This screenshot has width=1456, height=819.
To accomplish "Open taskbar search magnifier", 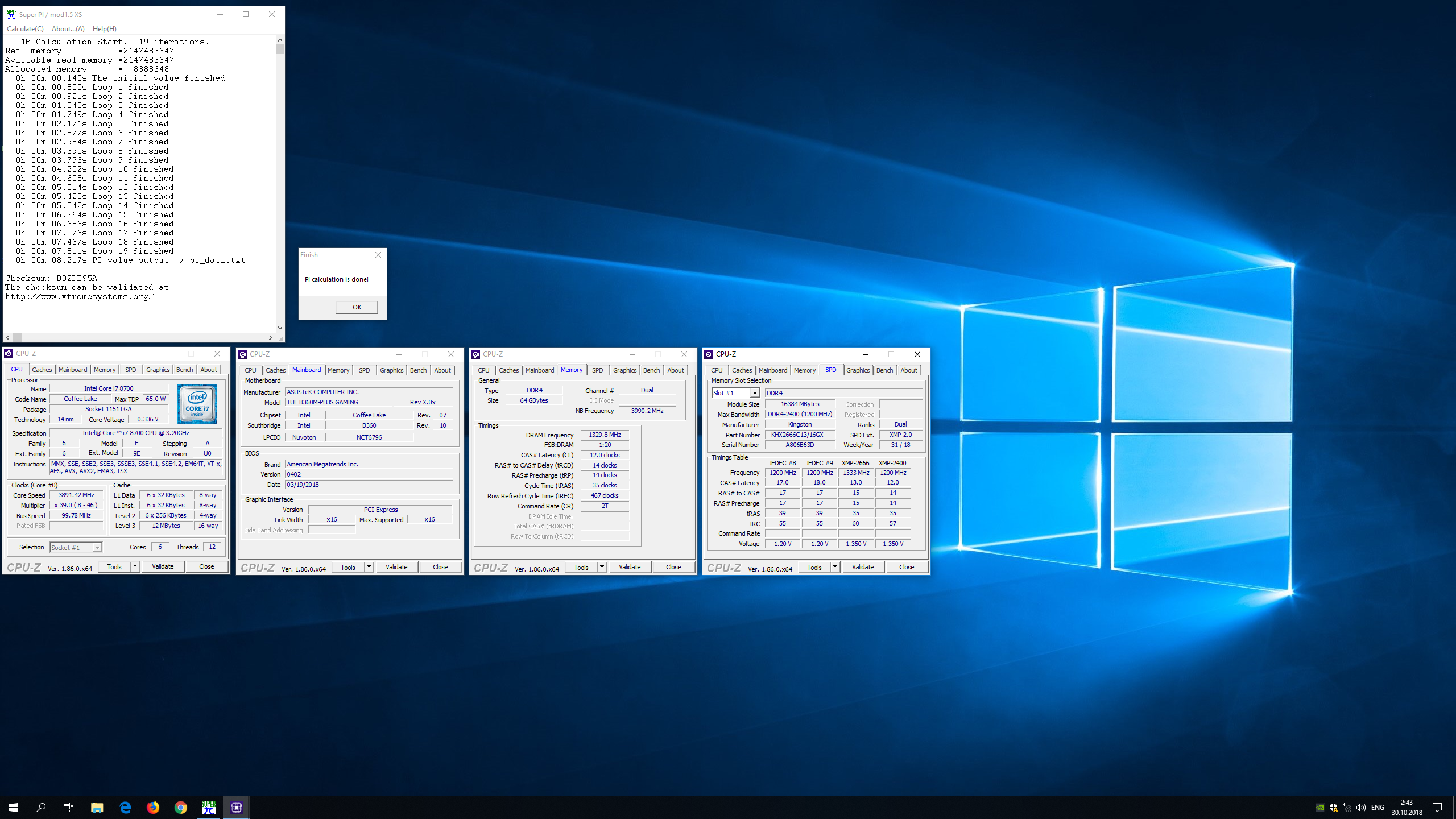I will pyautogui.click(x=41, y=807).
